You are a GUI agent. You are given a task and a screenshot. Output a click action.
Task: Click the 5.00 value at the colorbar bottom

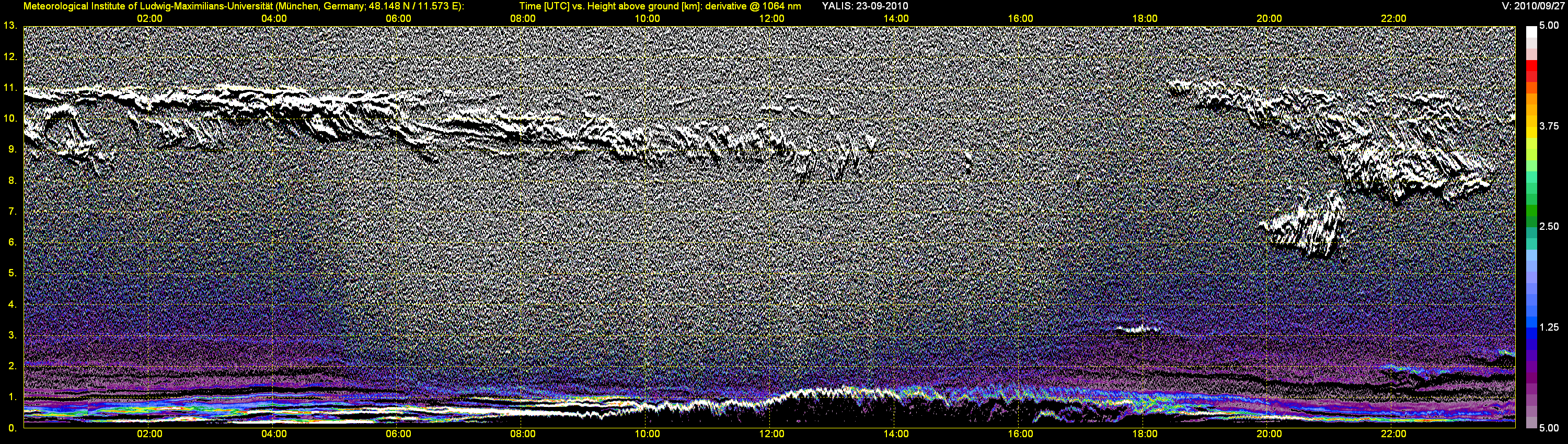(1549, 428)
